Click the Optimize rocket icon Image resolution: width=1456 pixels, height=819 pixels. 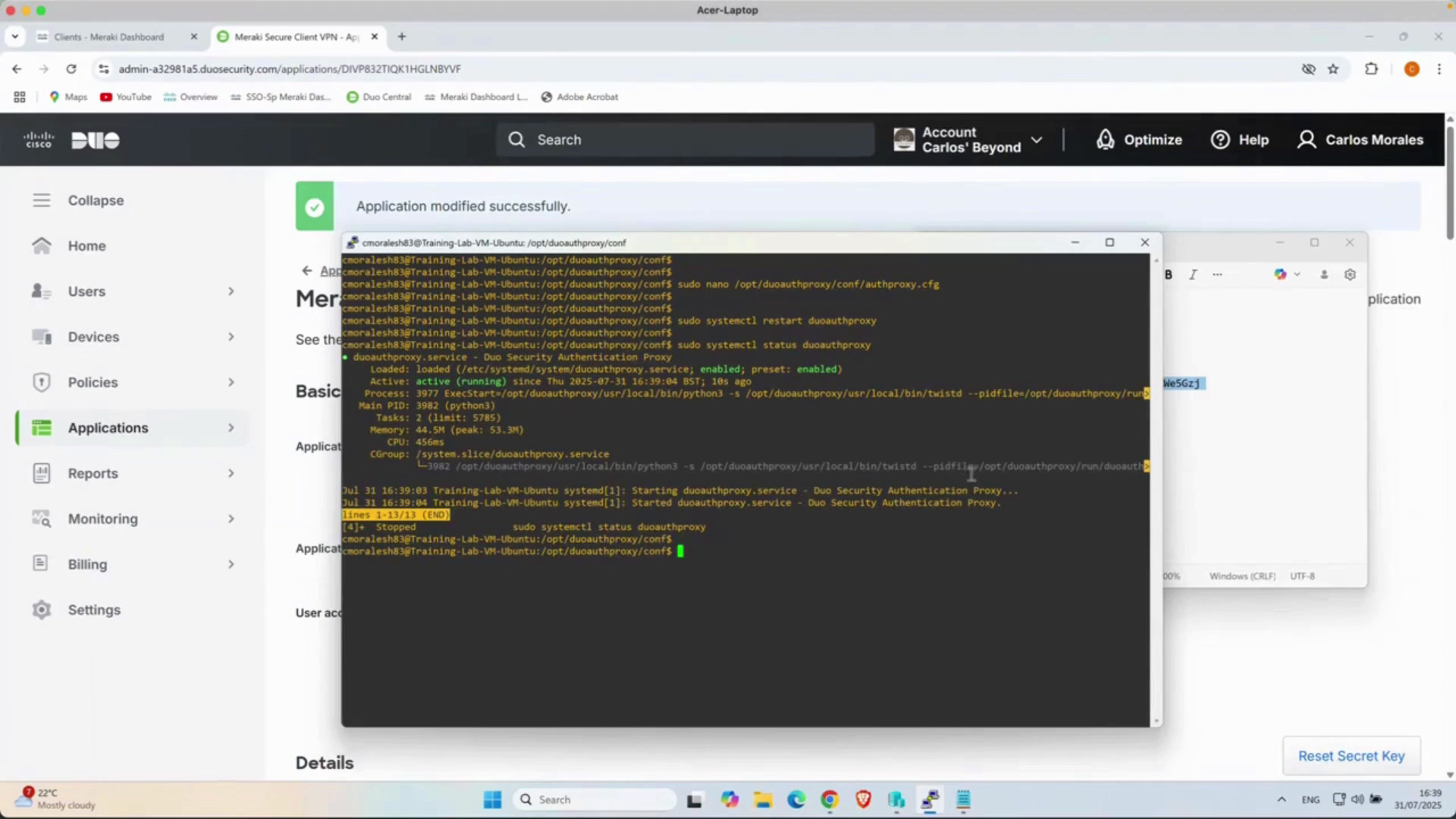(x=1105, y=140)
